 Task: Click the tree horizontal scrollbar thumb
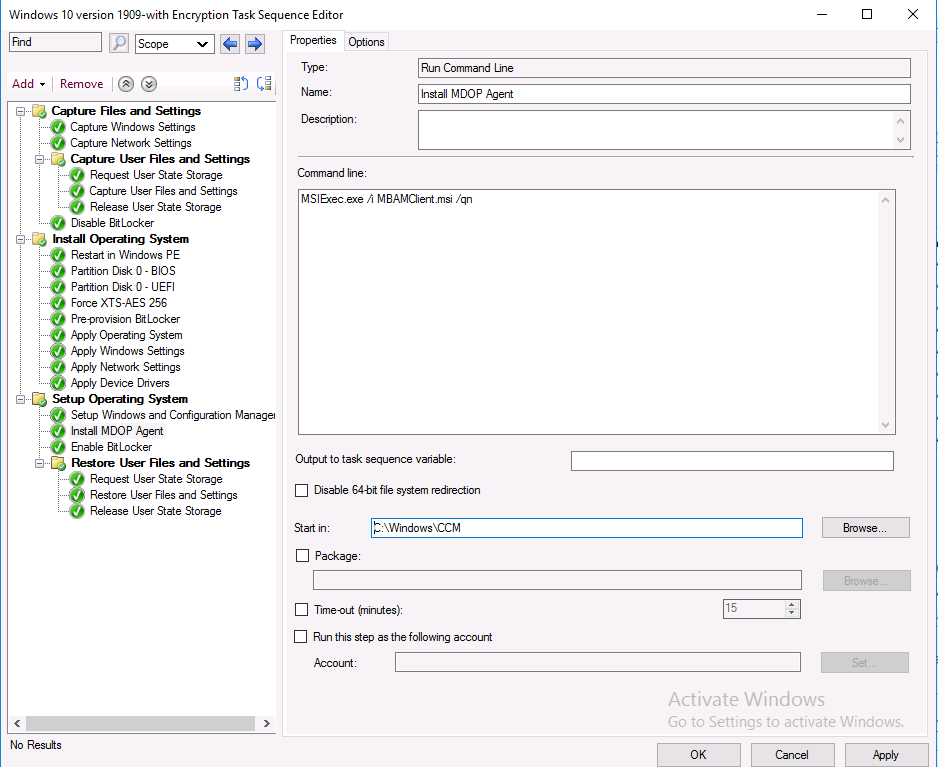pyautogui.click(x=141, y=723)
